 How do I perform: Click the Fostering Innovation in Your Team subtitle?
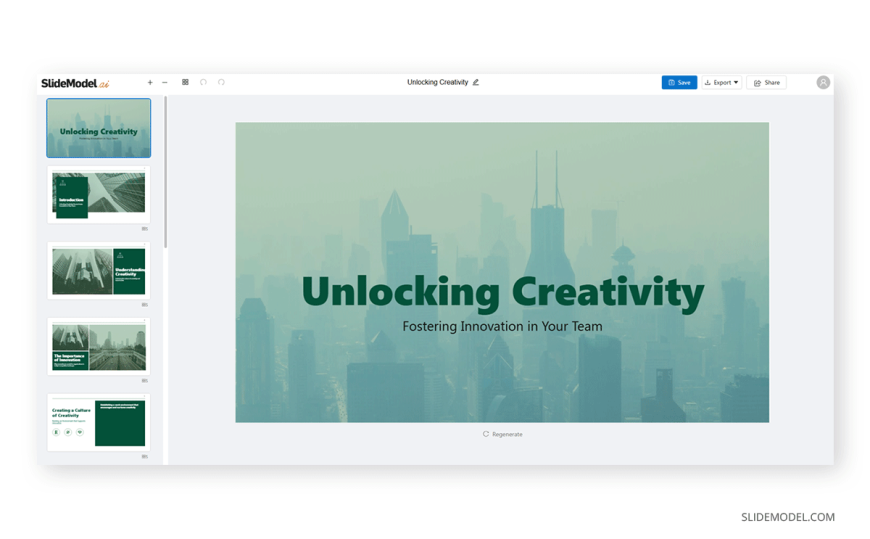point(503,326)
